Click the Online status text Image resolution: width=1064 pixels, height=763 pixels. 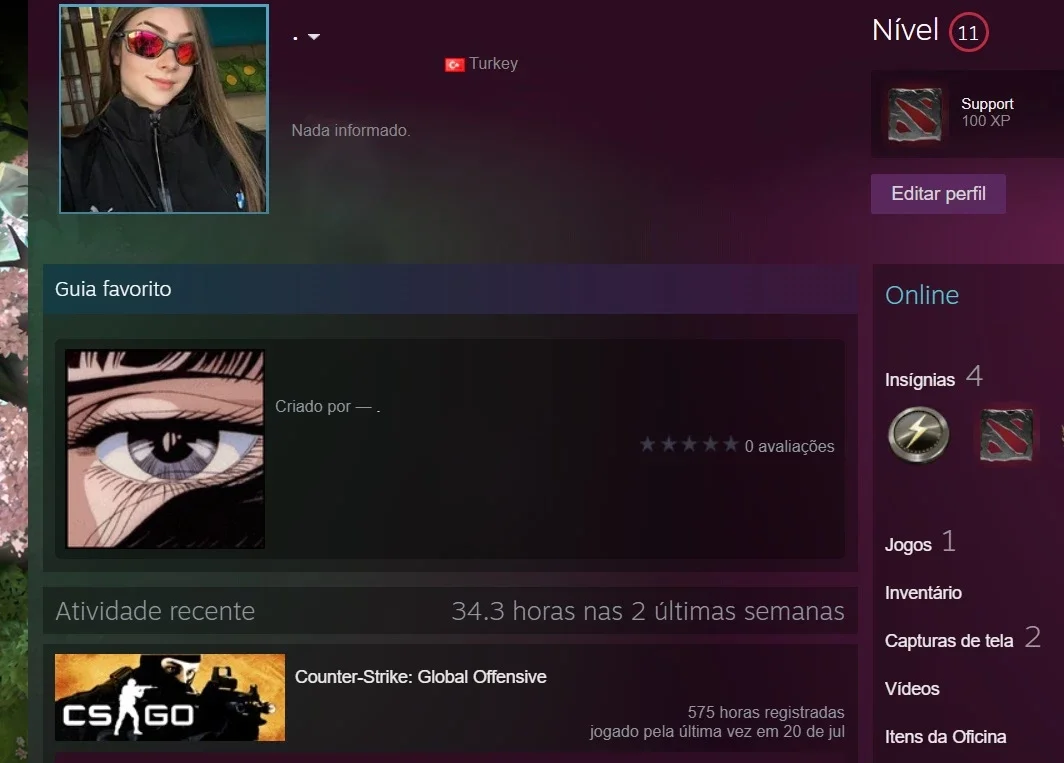click(x=922, y=295)
